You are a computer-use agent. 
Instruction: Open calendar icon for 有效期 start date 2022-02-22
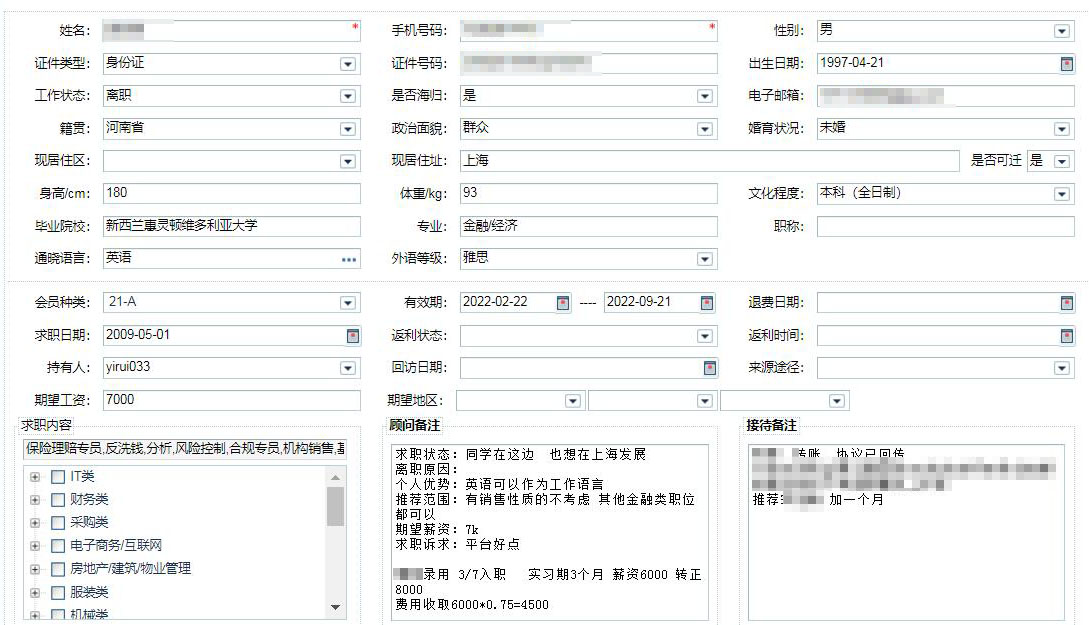pos(563,303)
